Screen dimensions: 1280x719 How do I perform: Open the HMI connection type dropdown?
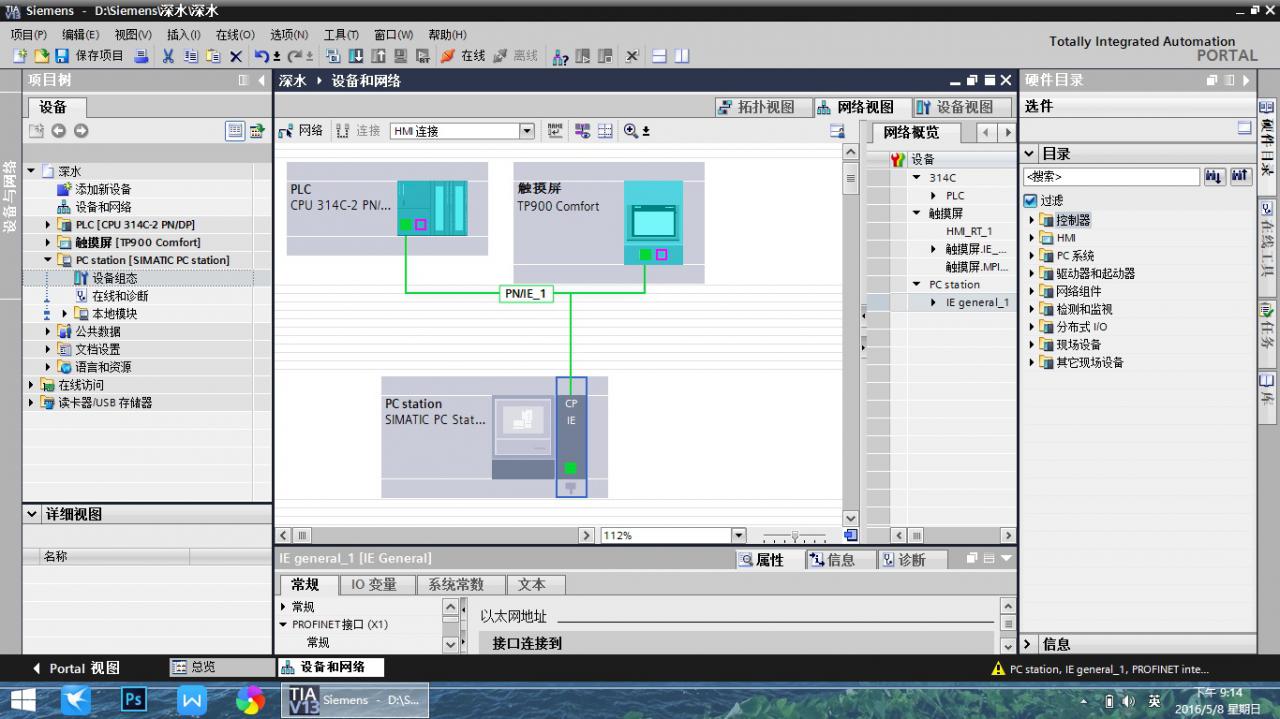pyautogui.click(x=527, y=131)
